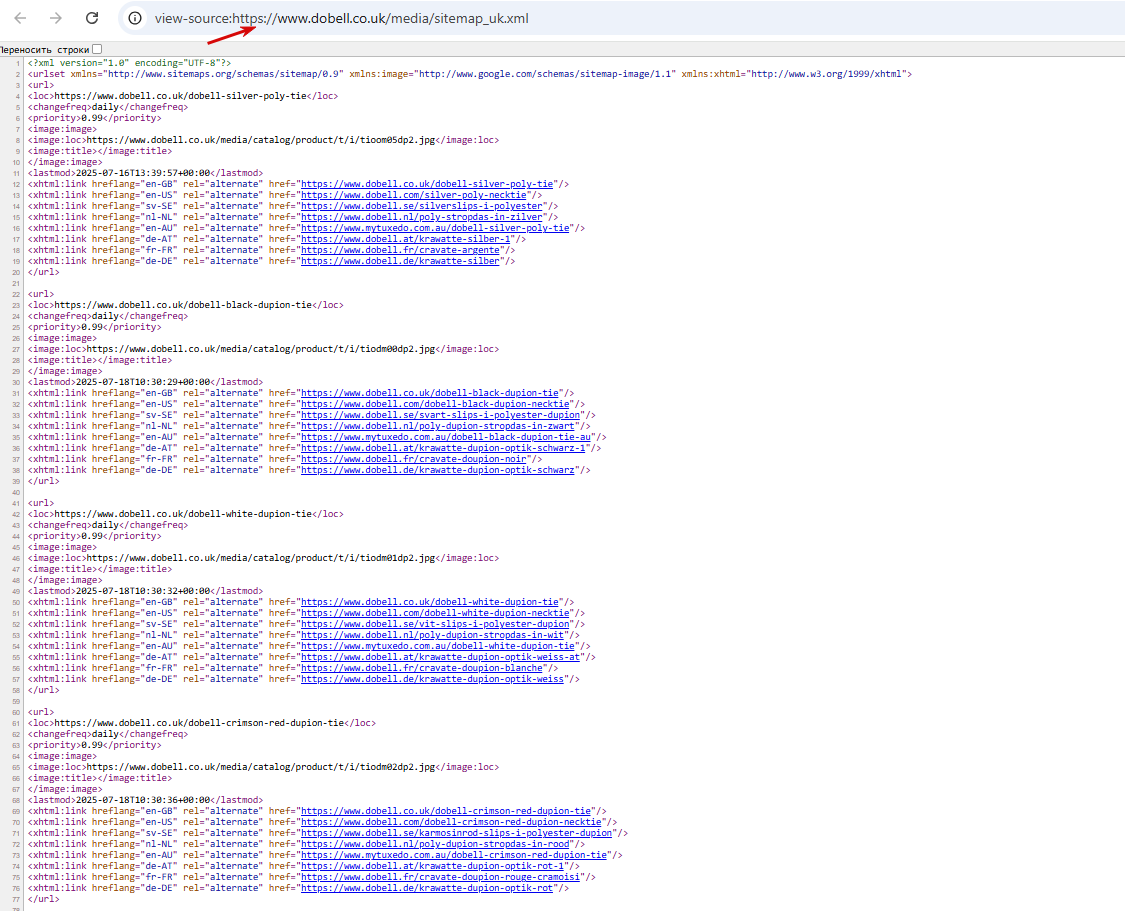This screenshot has height=911, width=1125.
Task: Open dobell.com/dobell-white-dupion-necktie link
Action: [435, 613]
